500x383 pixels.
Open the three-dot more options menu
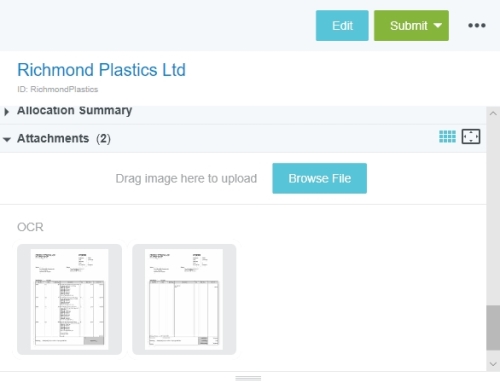pyautogui.click(x=477, y=25)
